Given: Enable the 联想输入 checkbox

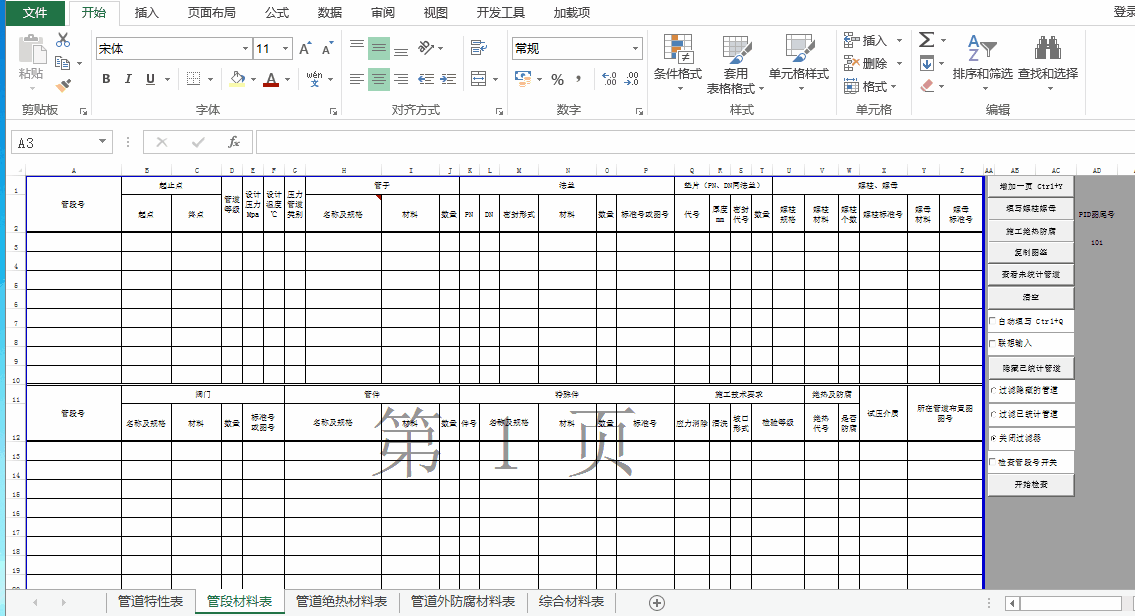Looking at the screenshot, I should tap(993, 343).
